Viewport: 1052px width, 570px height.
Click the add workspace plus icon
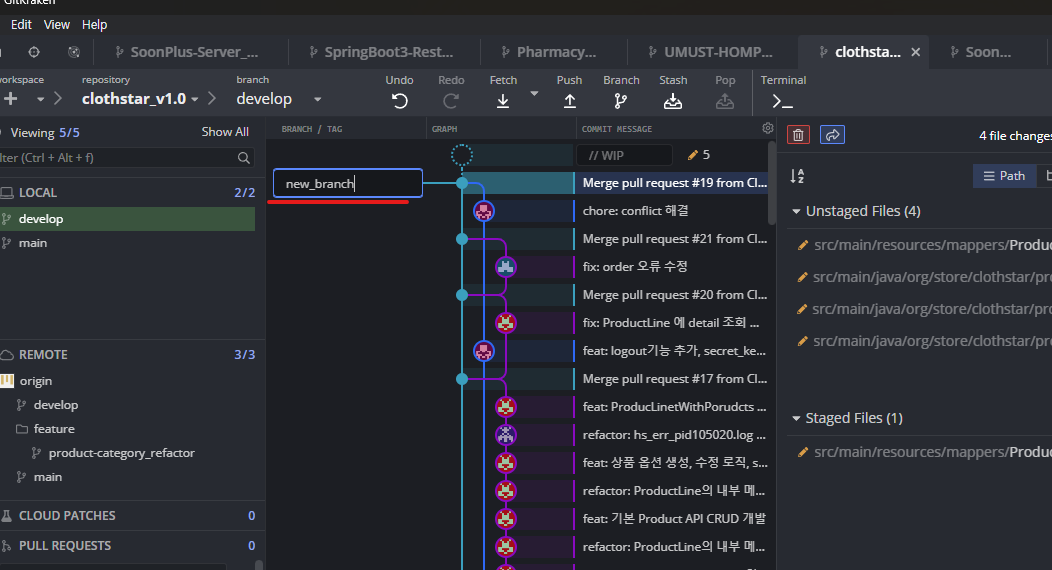coord(11,99)
